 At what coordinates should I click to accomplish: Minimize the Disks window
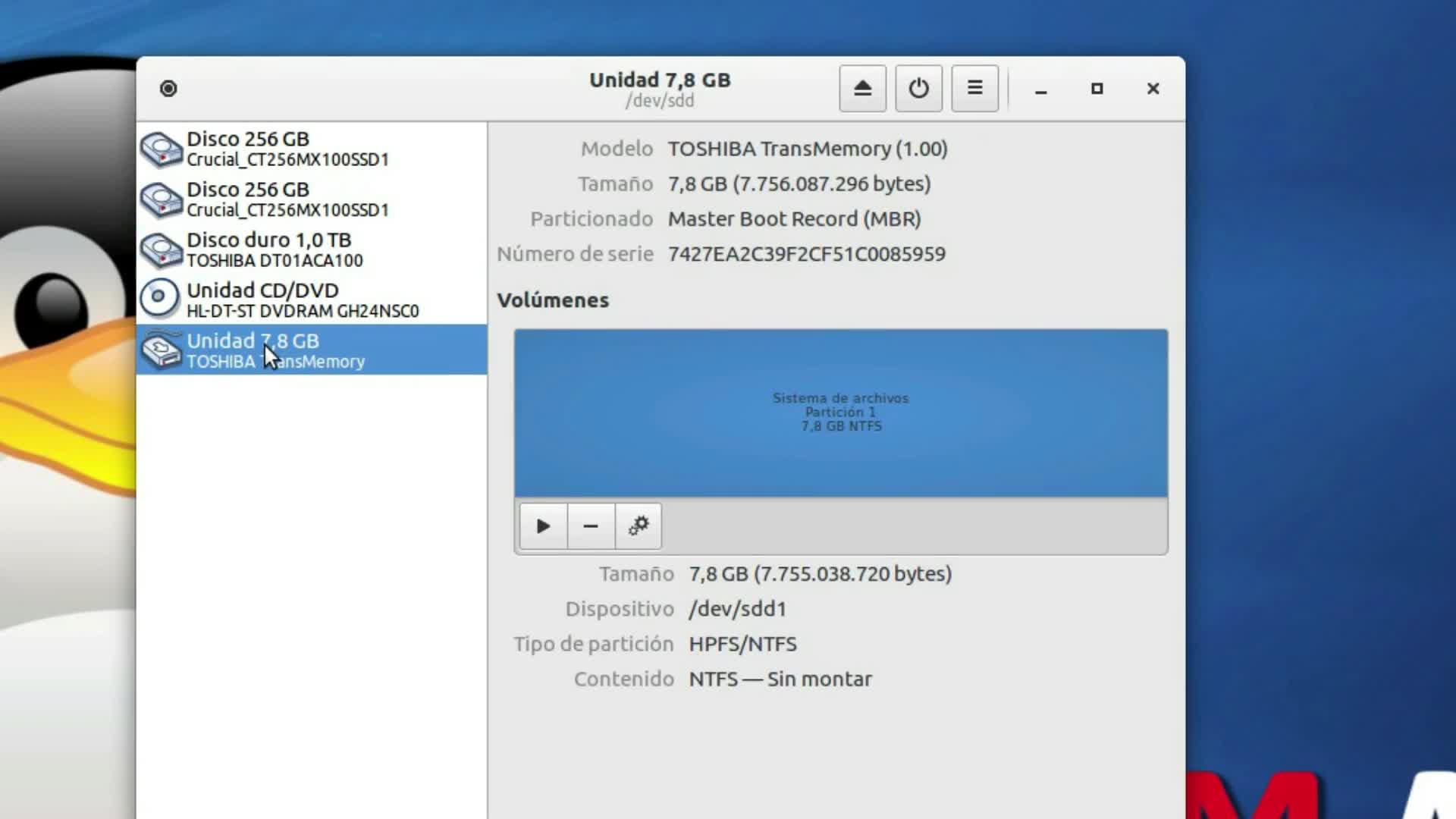tap(1040, 89)
